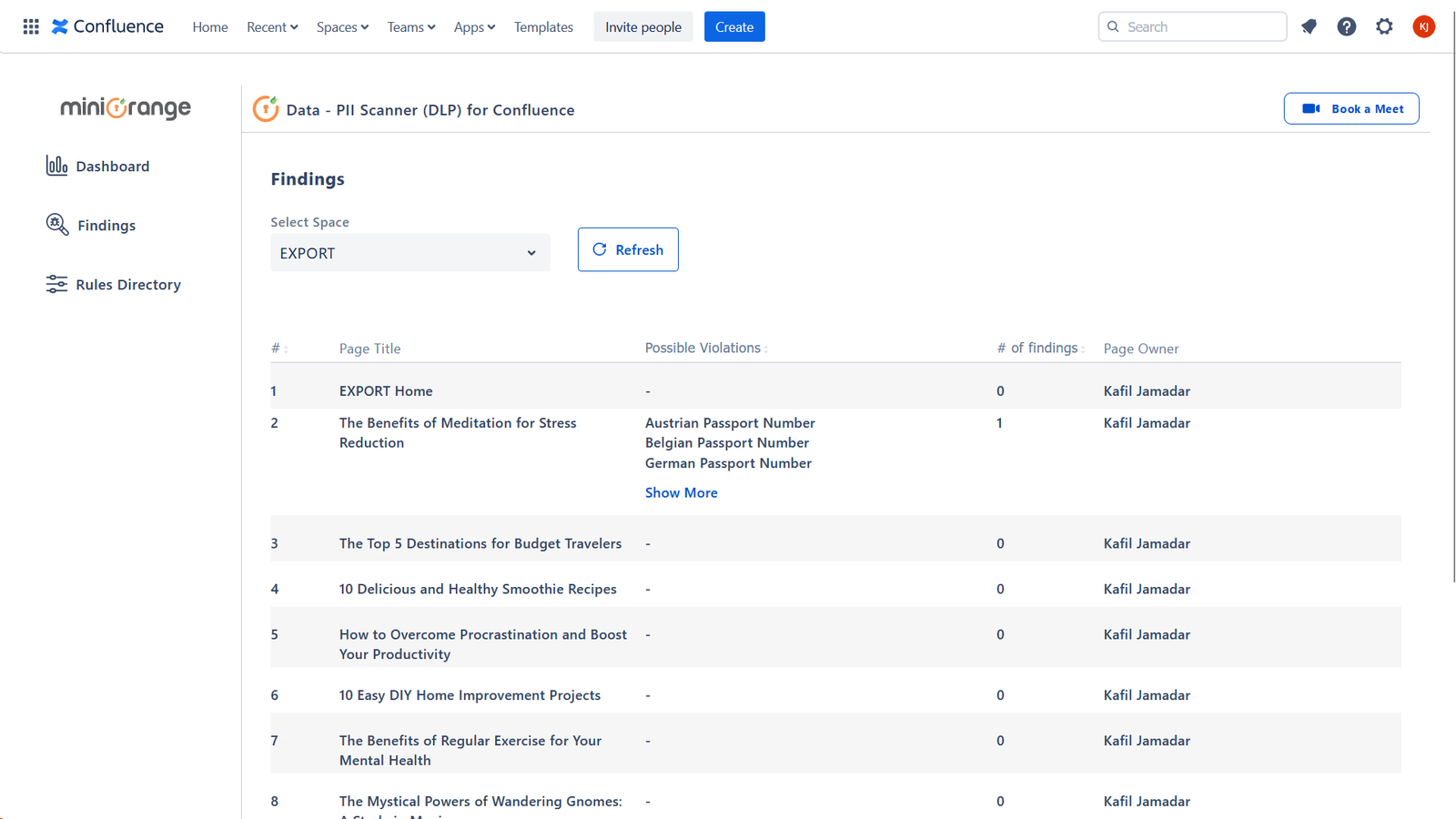Open Rules Directory in the sidebar
The width and height of the screenshot is (1456, 819).
point(114,284)
